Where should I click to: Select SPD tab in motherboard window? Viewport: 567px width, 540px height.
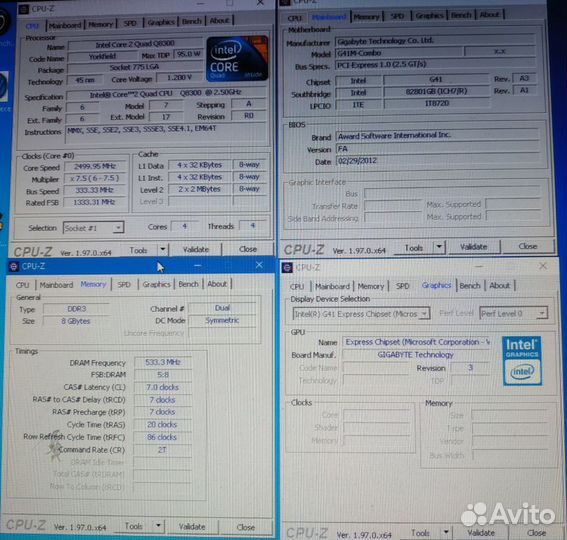pos(397,16)
